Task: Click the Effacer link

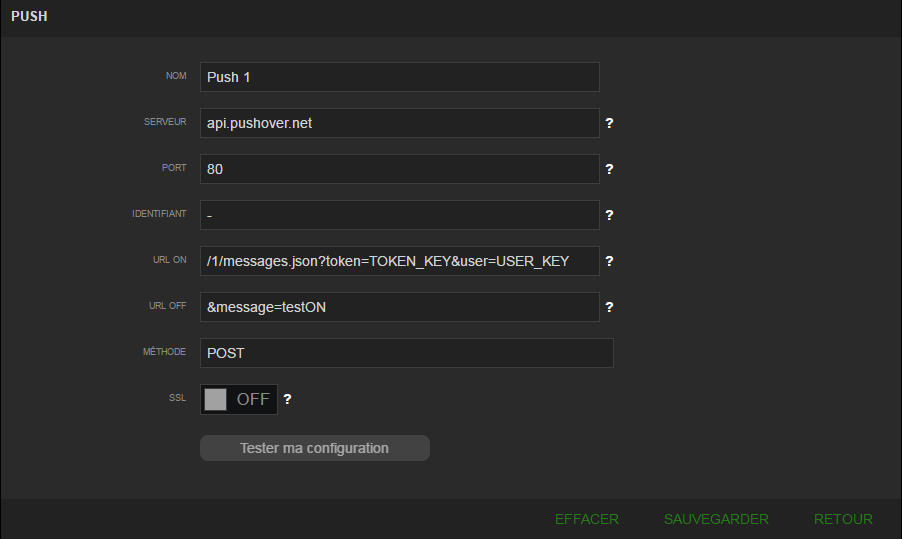Action: 586,519
